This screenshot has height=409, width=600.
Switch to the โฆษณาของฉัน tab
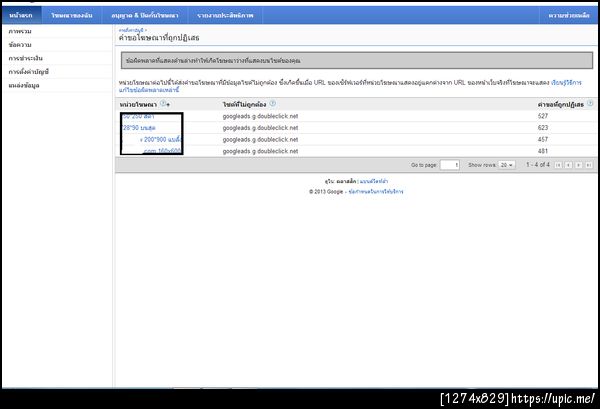point(72,15)
